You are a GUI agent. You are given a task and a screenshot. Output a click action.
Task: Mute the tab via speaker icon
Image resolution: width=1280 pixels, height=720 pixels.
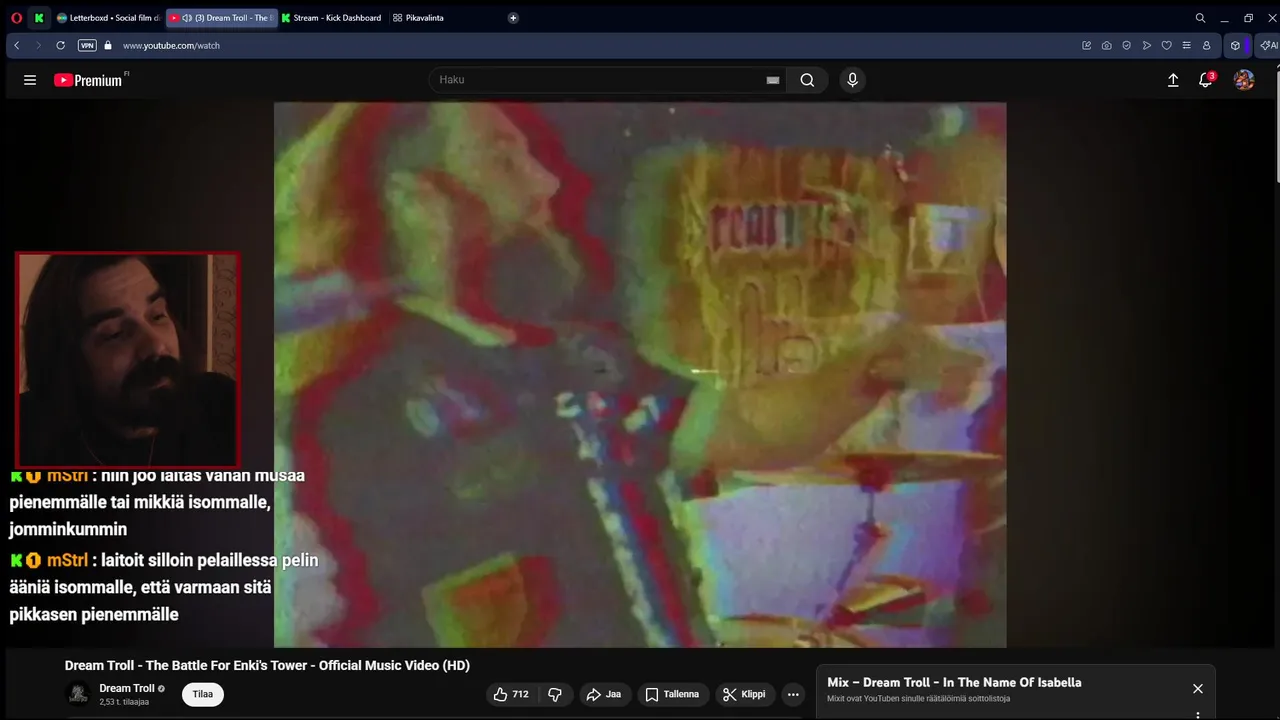[187, 18]
